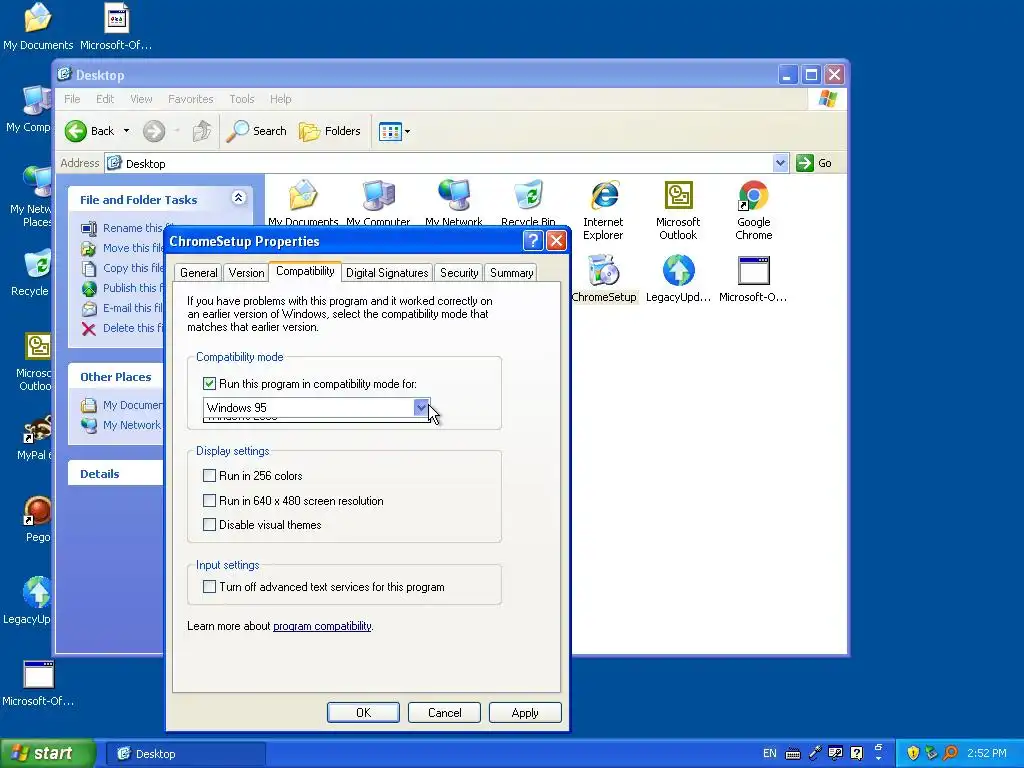Open the program compatibility link
The width and height of the screenshot is (1024, 768).
tap(322, 626)
